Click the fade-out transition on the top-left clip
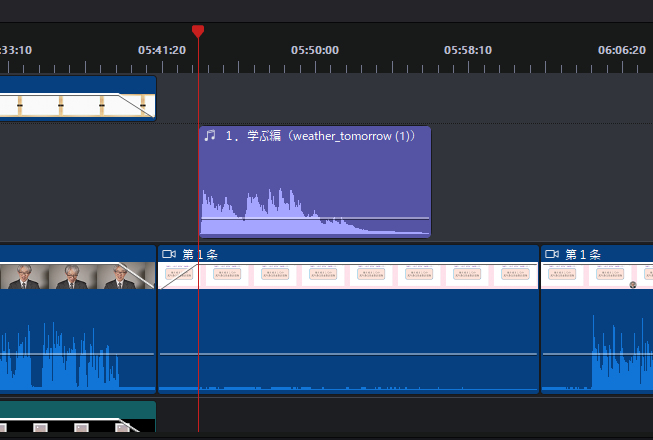 pyautogui.click(x=136, y=104)
